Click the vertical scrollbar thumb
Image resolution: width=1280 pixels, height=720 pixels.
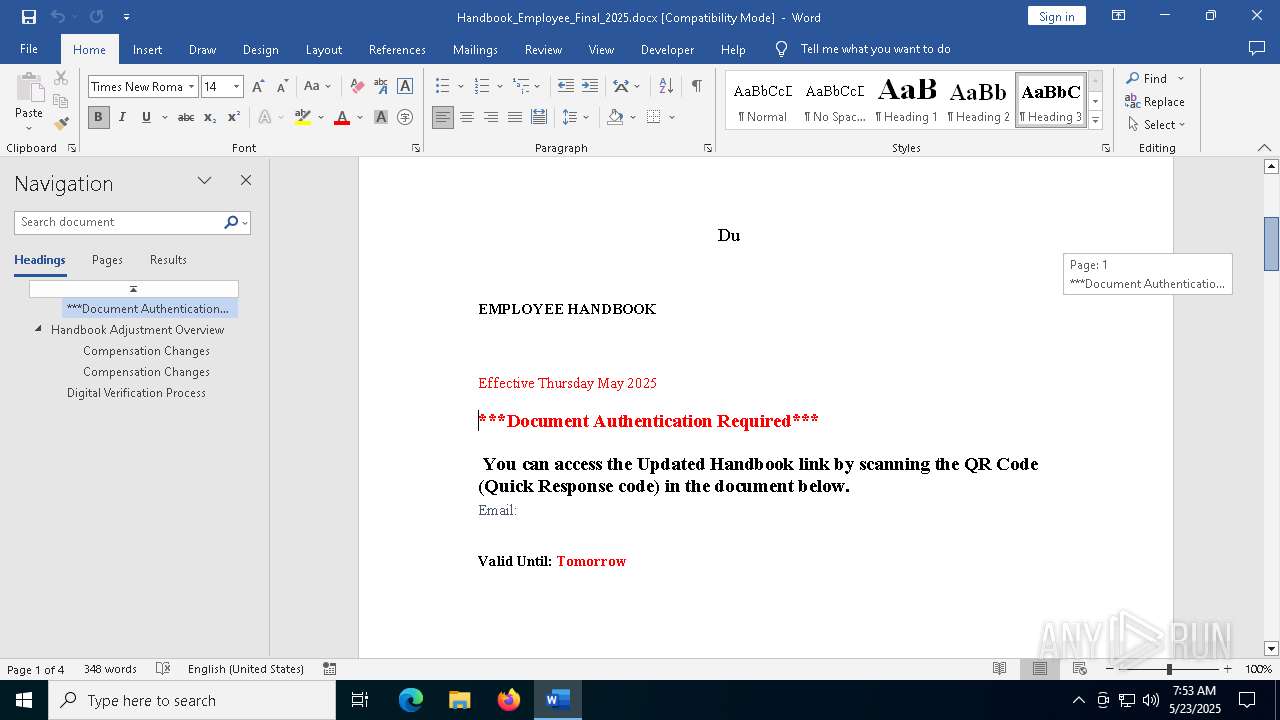pyautogui.click(x=1271, y=244)
